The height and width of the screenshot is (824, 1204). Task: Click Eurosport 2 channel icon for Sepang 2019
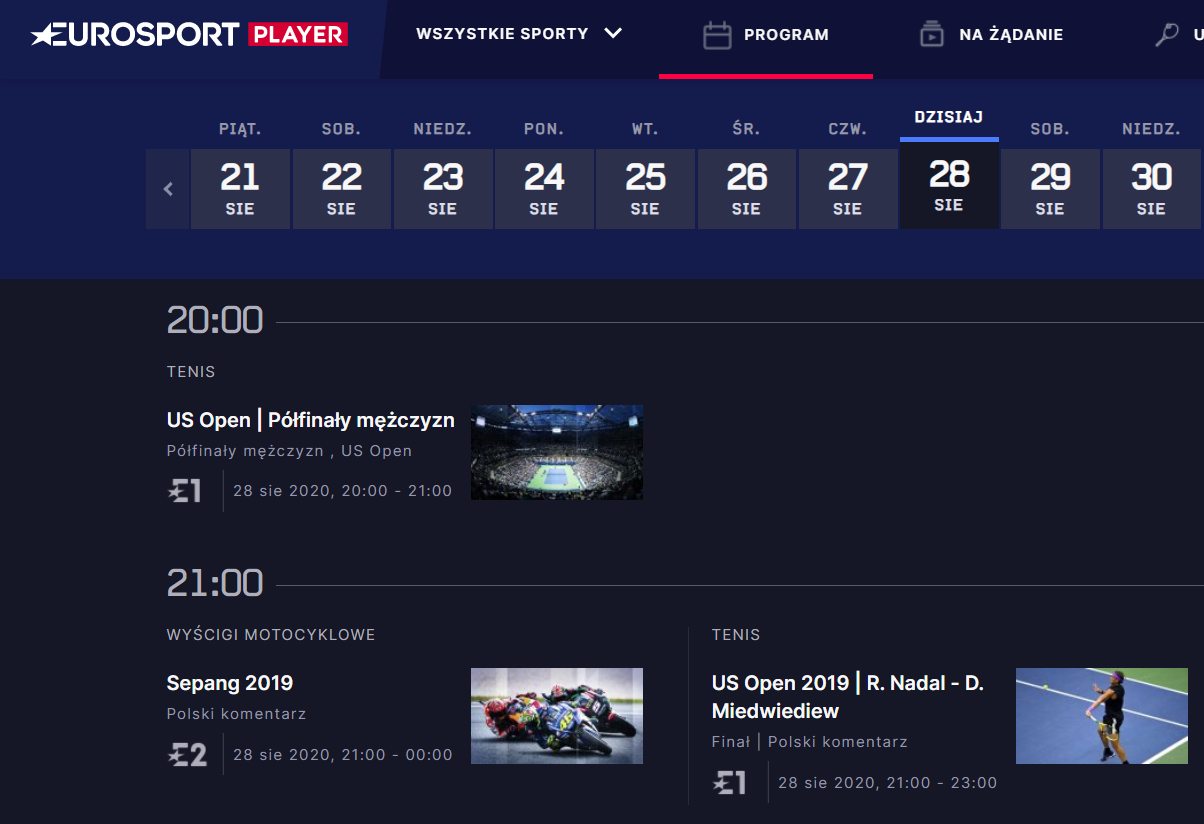(187, 754)
